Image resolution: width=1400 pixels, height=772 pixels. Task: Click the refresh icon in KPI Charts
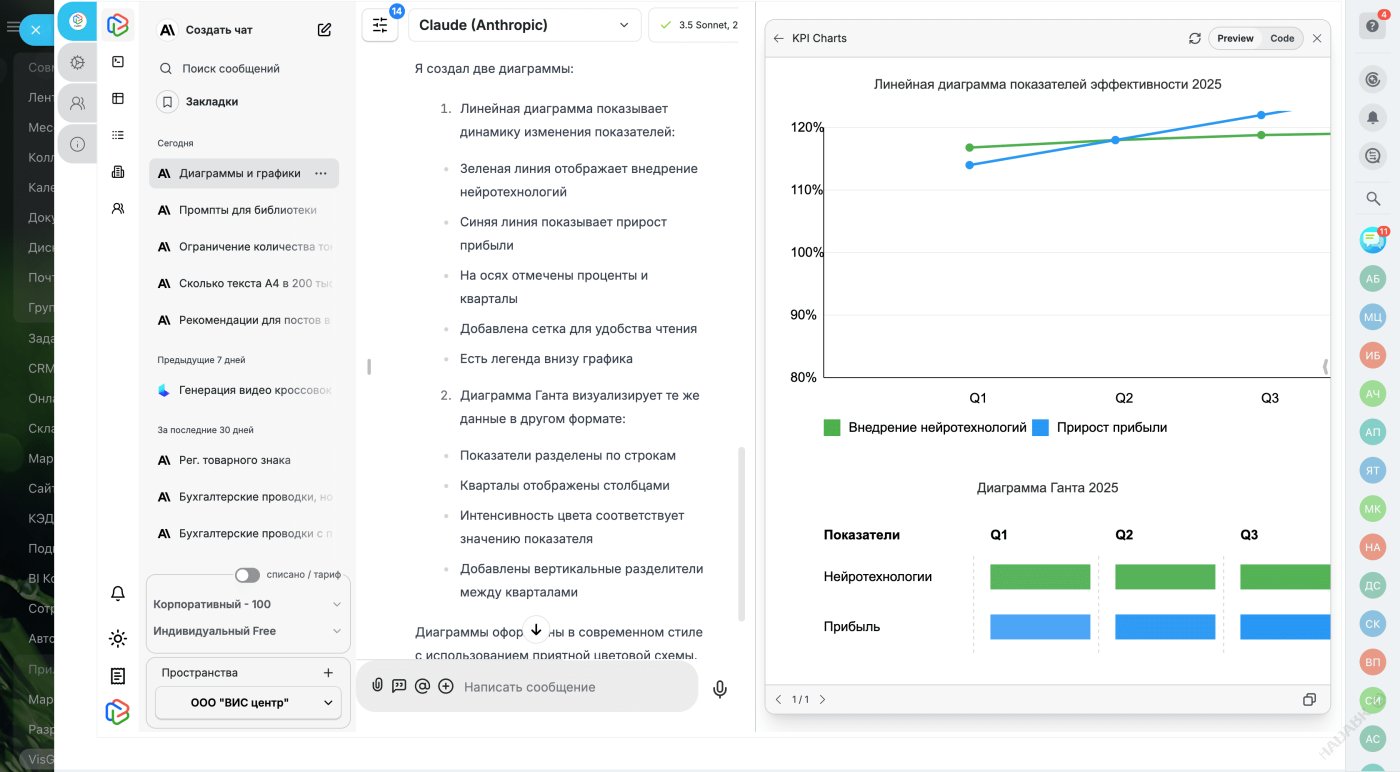pos(1194,38)
